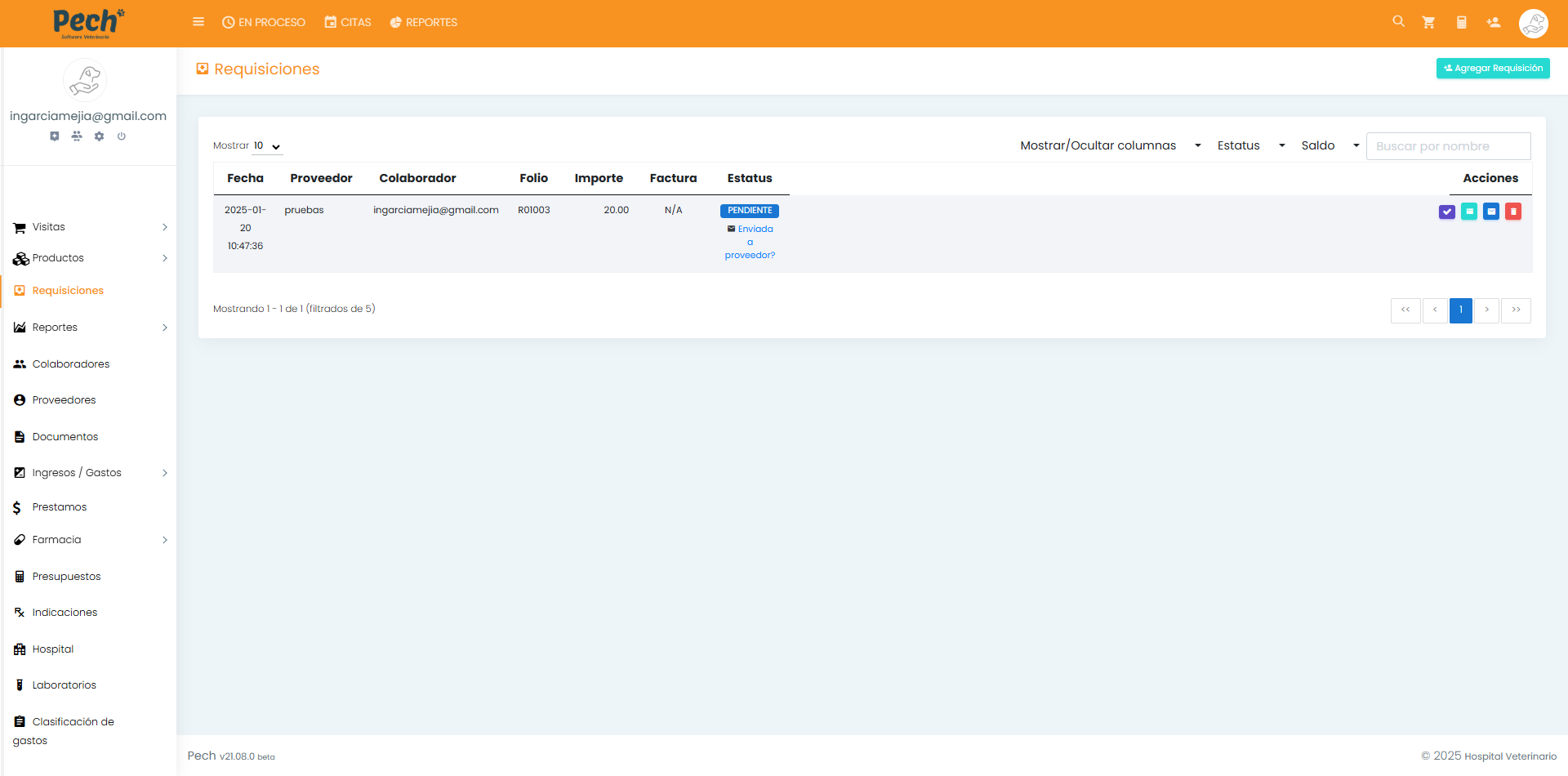
Task: Open the Saldo filter dropdown
Action: [1330, 145]
